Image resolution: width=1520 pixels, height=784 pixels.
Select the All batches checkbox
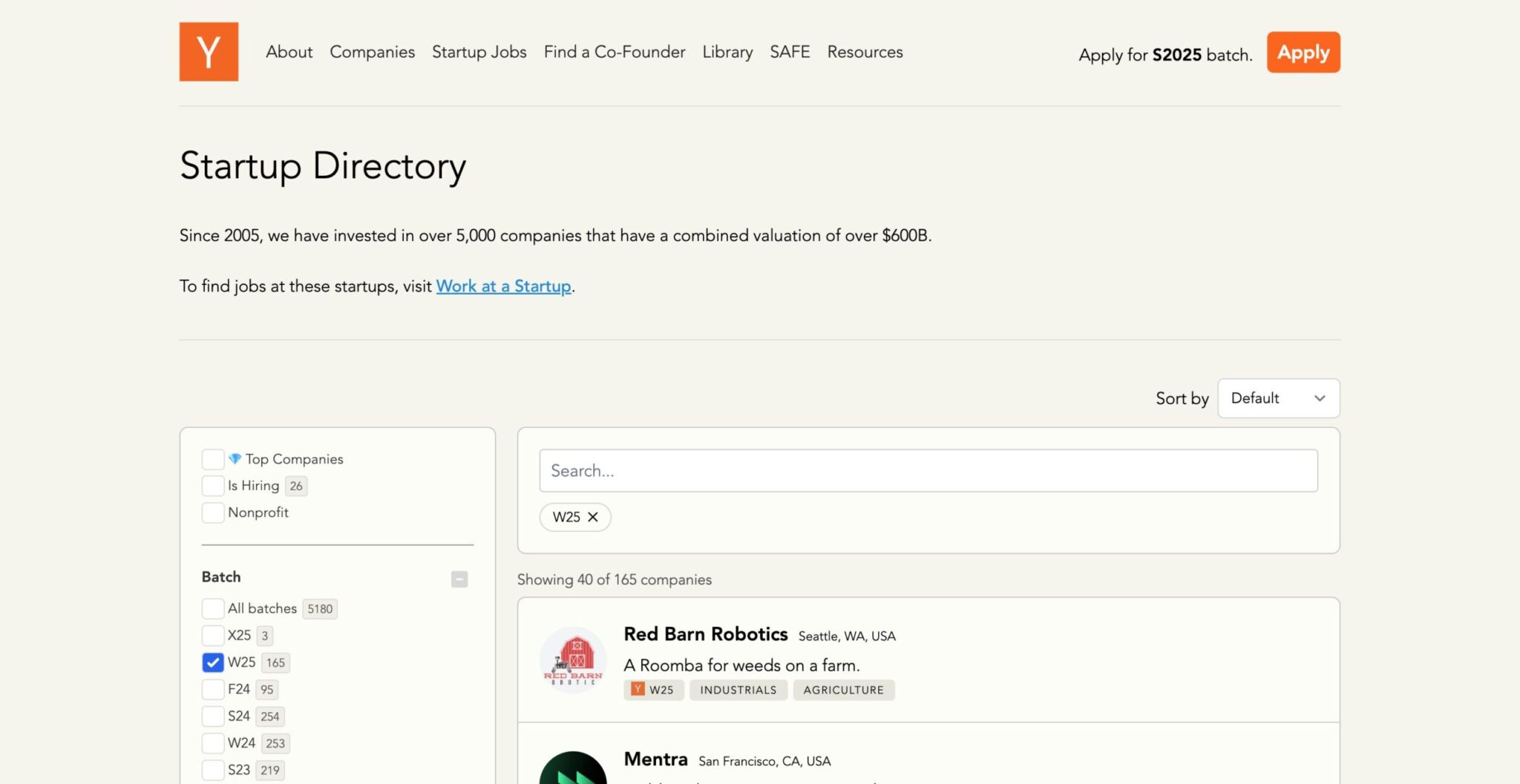tap(213, 609)
